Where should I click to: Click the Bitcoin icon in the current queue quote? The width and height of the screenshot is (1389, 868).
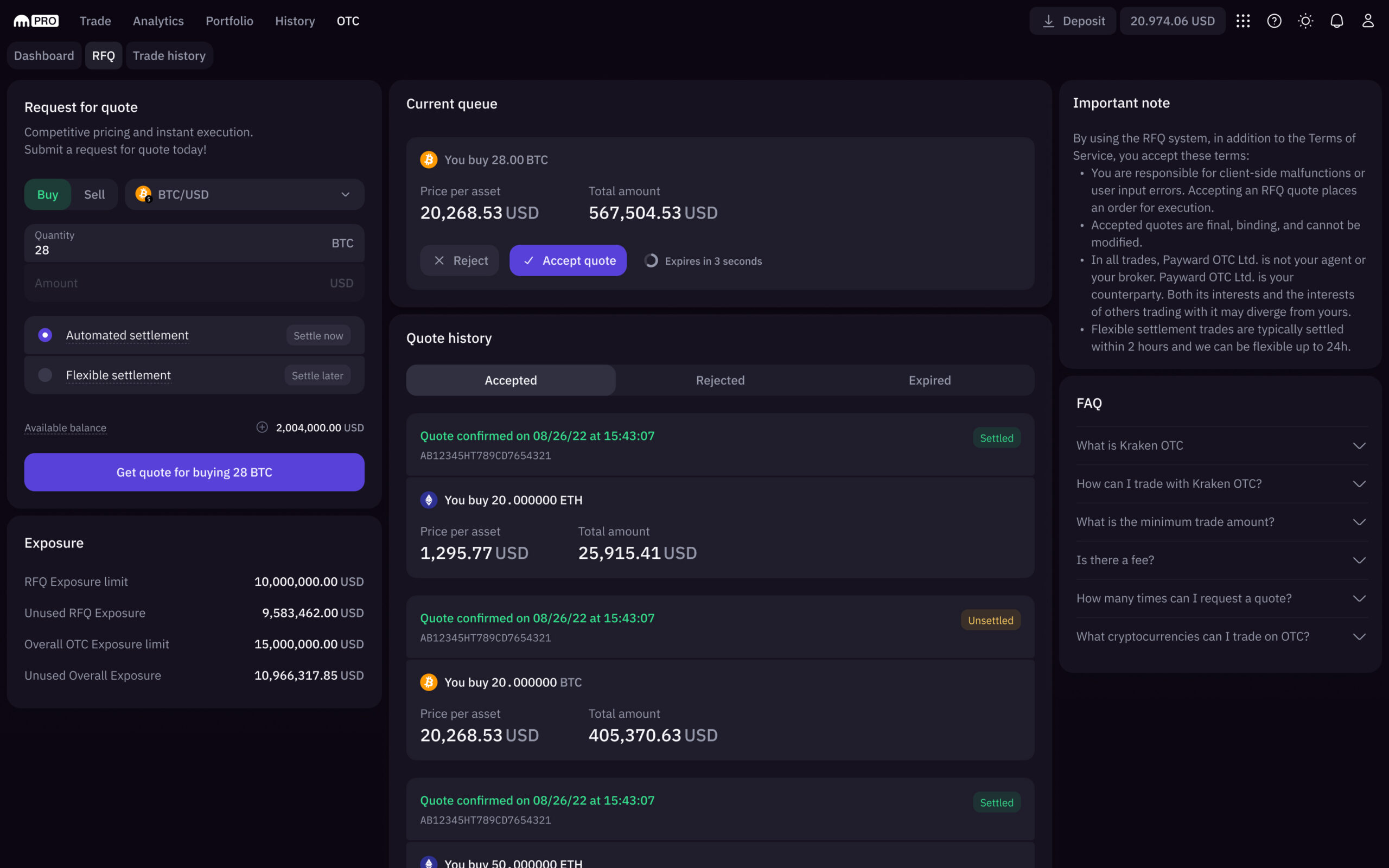[428, 159]
